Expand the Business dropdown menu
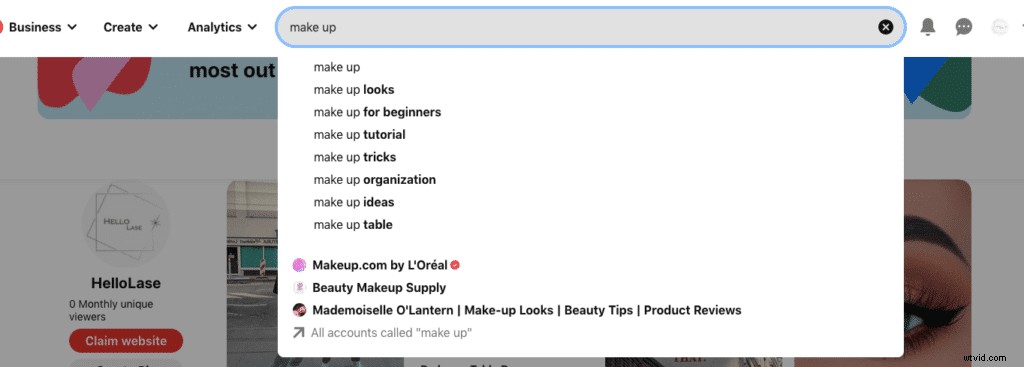This screenshot has height=367, width=1024. click(x=42, y=27)
